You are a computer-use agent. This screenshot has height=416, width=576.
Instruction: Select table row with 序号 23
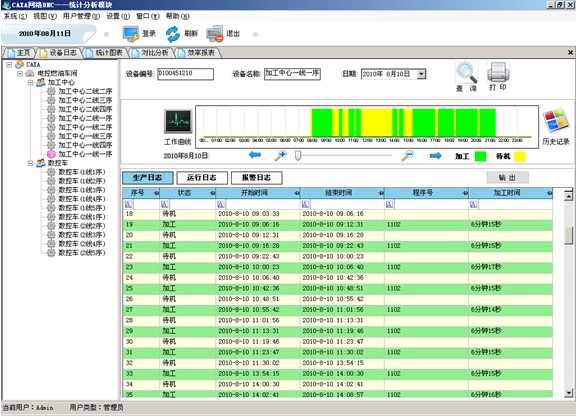pyautogui.click(x=337, y=267)
